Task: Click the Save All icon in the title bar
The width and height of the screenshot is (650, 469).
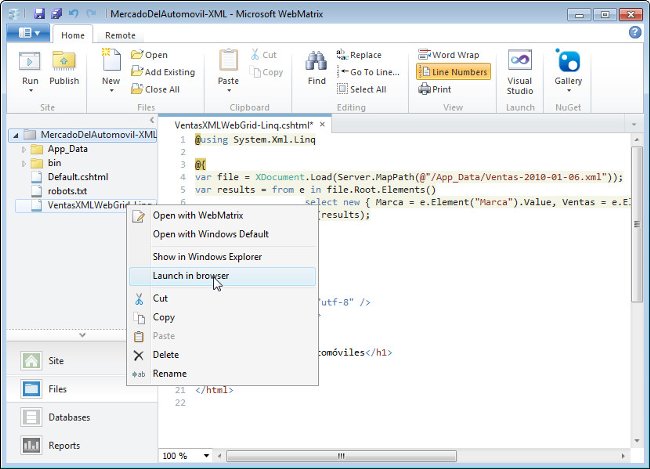Action: click(x=56, y=14)
